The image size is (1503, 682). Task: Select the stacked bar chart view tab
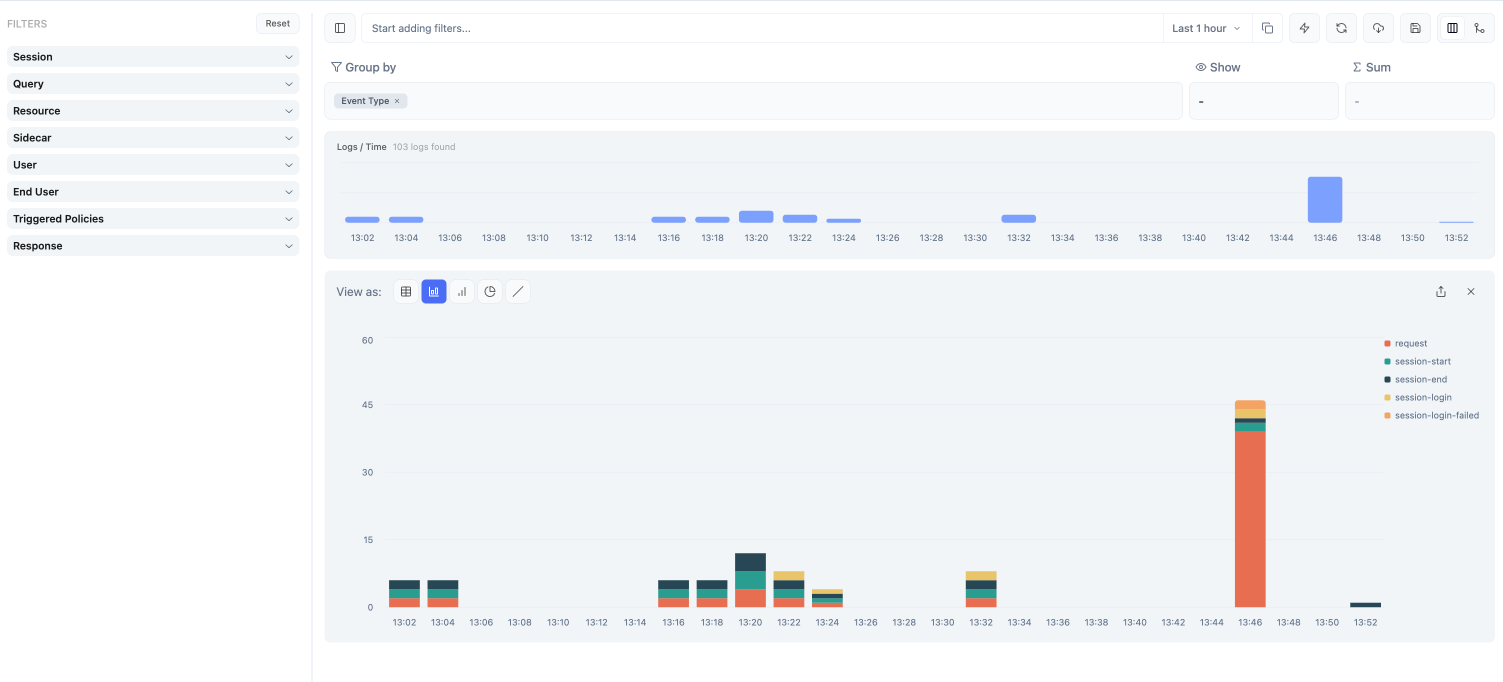(x=433, y=291)
